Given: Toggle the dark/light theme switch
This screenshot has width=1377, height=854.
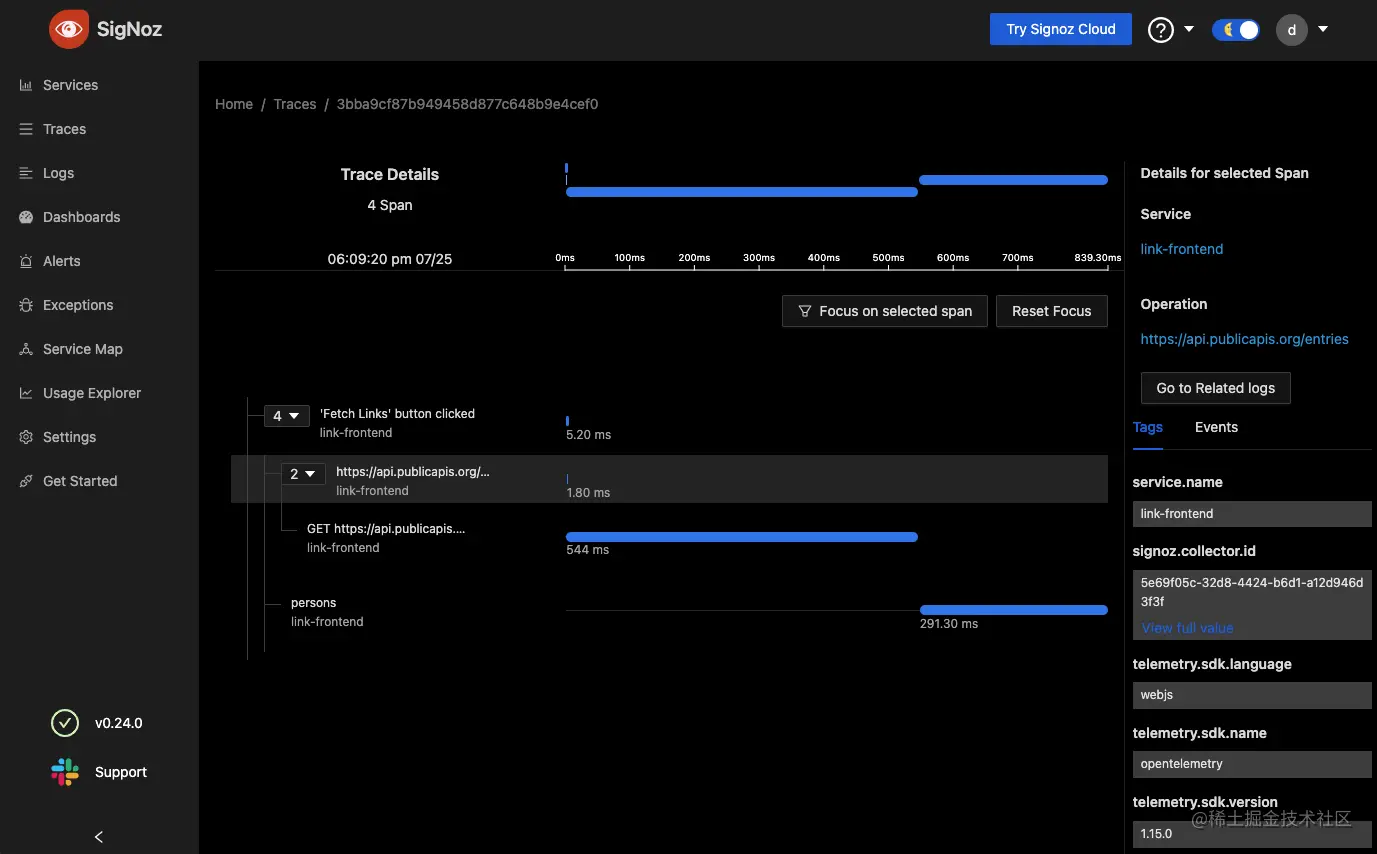Looking at the screenshot, I should click(x=1236, y=29).
